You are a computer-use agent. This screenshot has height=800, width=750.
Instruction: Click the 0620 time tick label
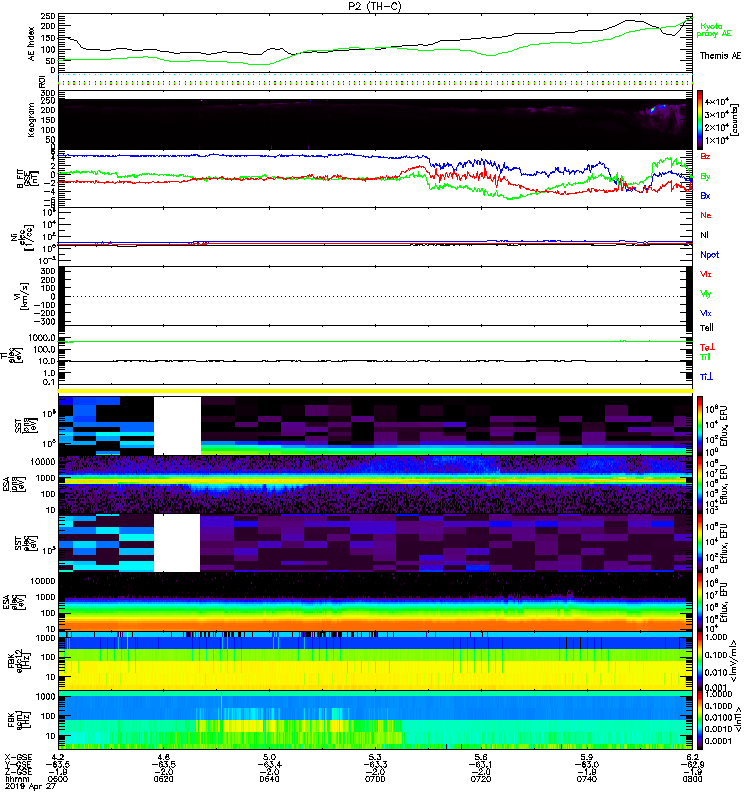[163, 779]
